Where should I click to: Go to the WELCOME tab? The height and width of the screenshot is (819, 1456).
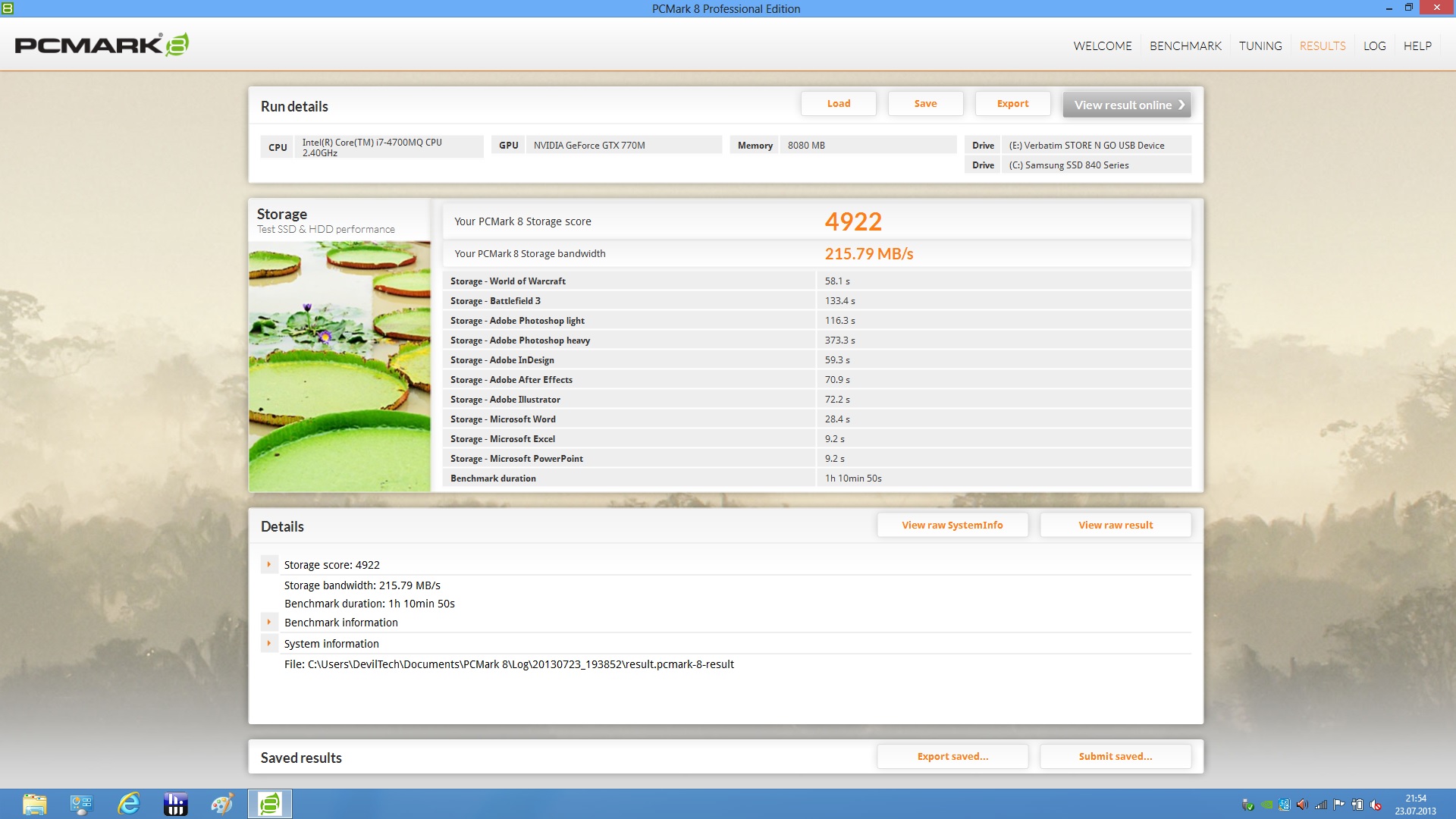click(x=1102, y=45)
